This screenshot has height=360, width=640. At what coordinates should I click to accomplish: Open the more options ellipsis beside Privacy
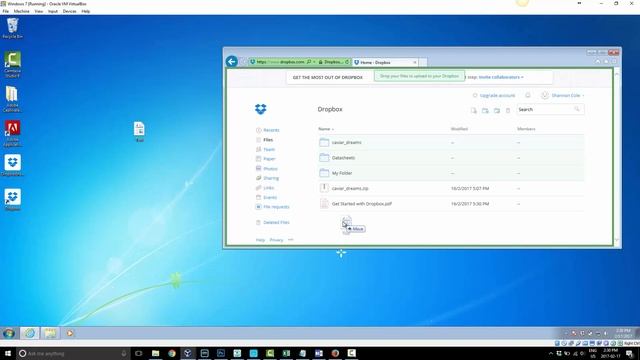point(291,240)
